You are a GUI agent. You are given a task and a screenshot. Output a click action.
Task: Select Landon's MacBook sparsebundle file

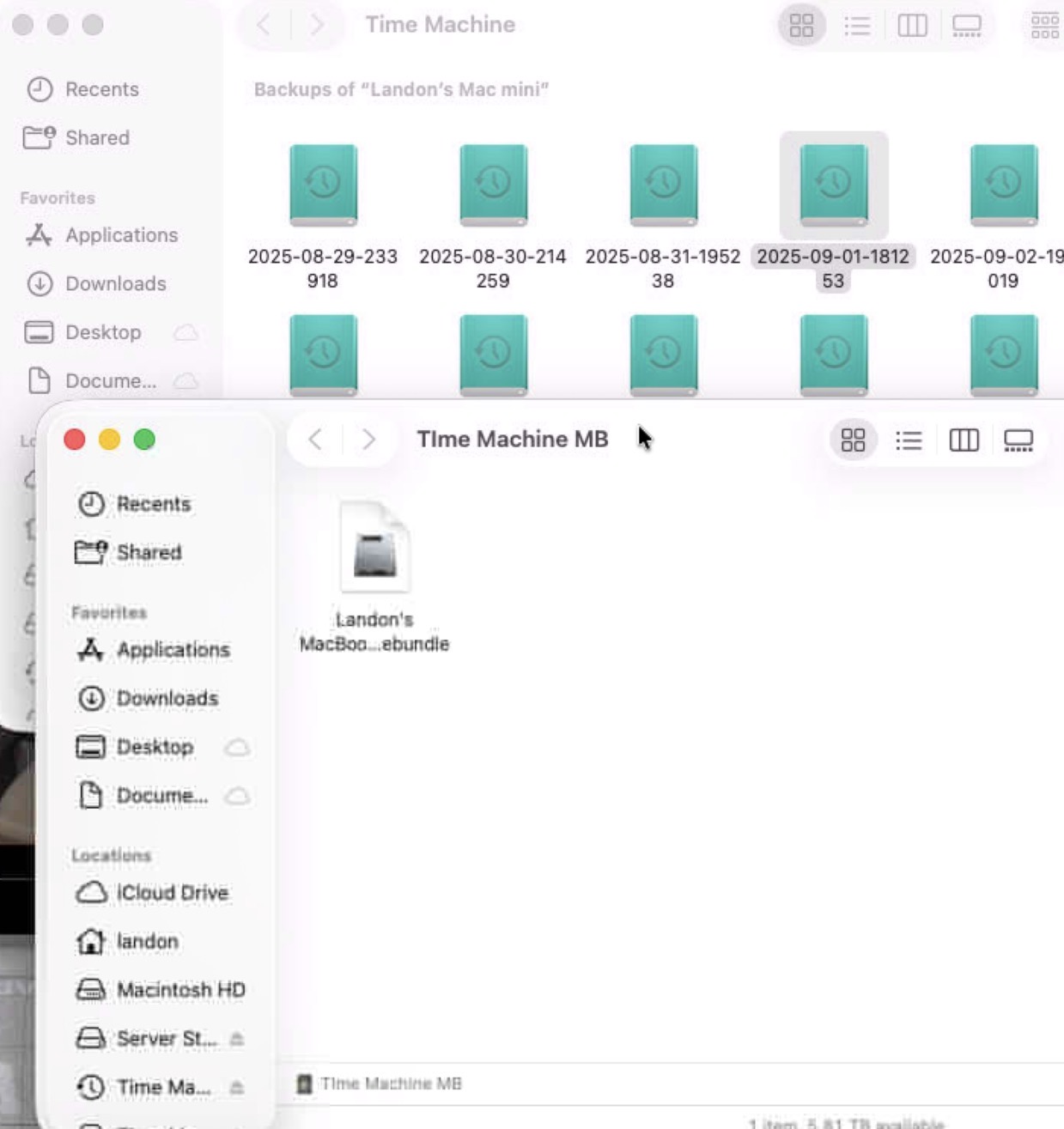click(374, 548)
